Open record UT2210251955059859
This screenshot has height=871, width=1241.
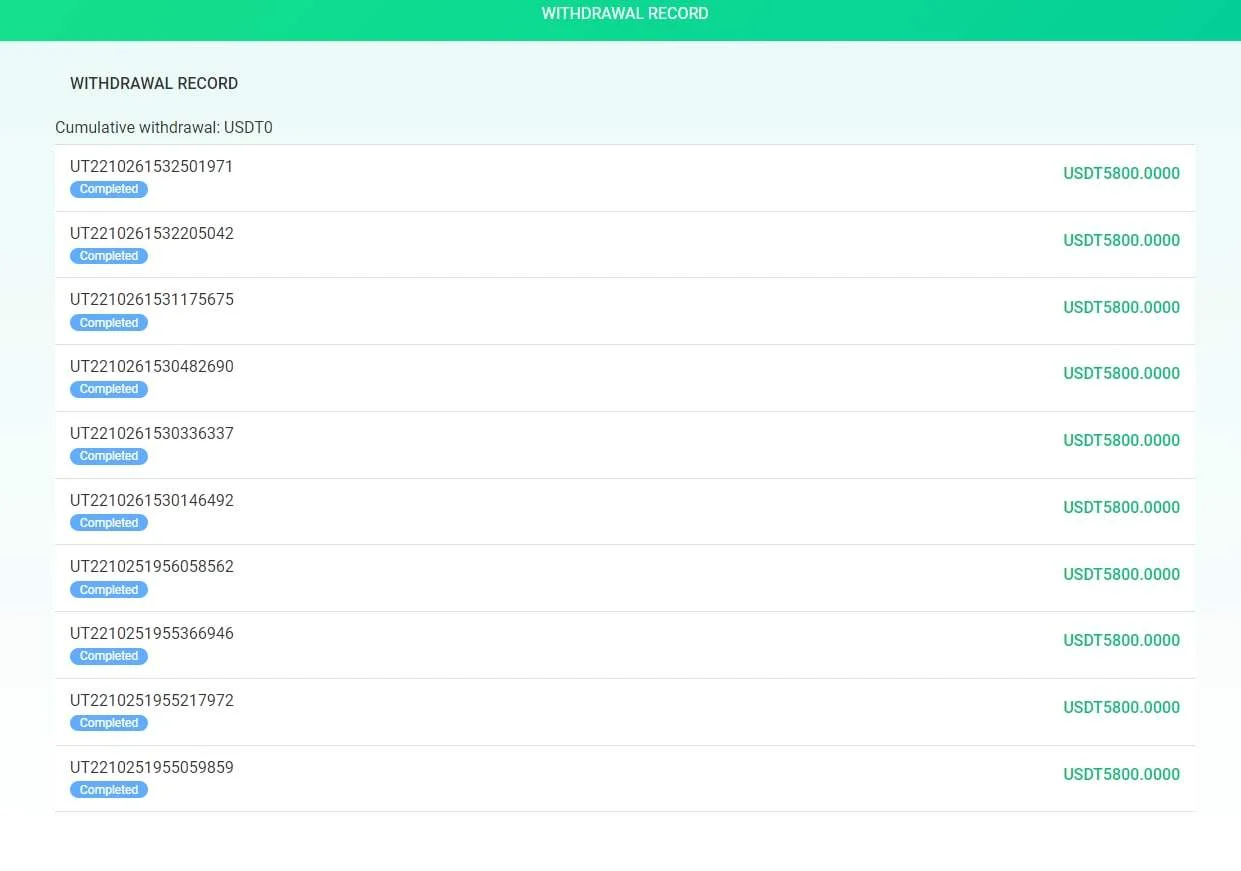coord(625,779)
